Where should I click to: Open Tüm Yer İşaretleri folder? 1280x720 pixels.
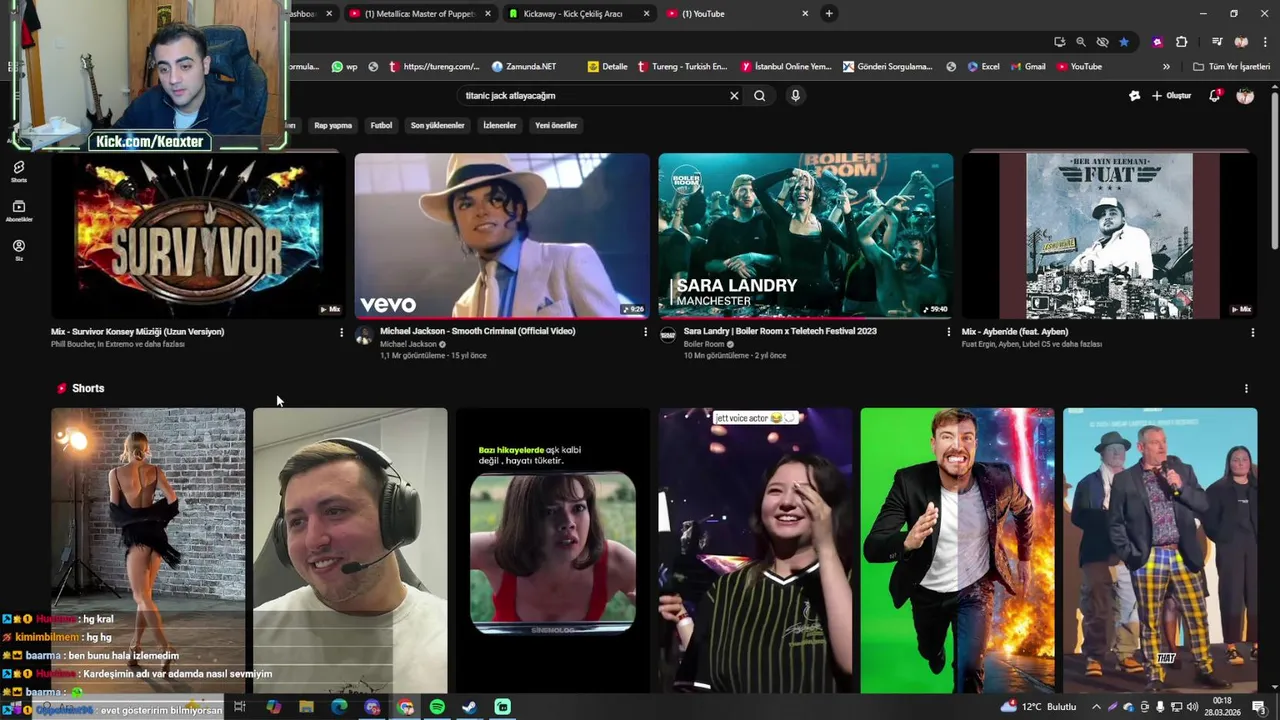tap(1231, 67)
